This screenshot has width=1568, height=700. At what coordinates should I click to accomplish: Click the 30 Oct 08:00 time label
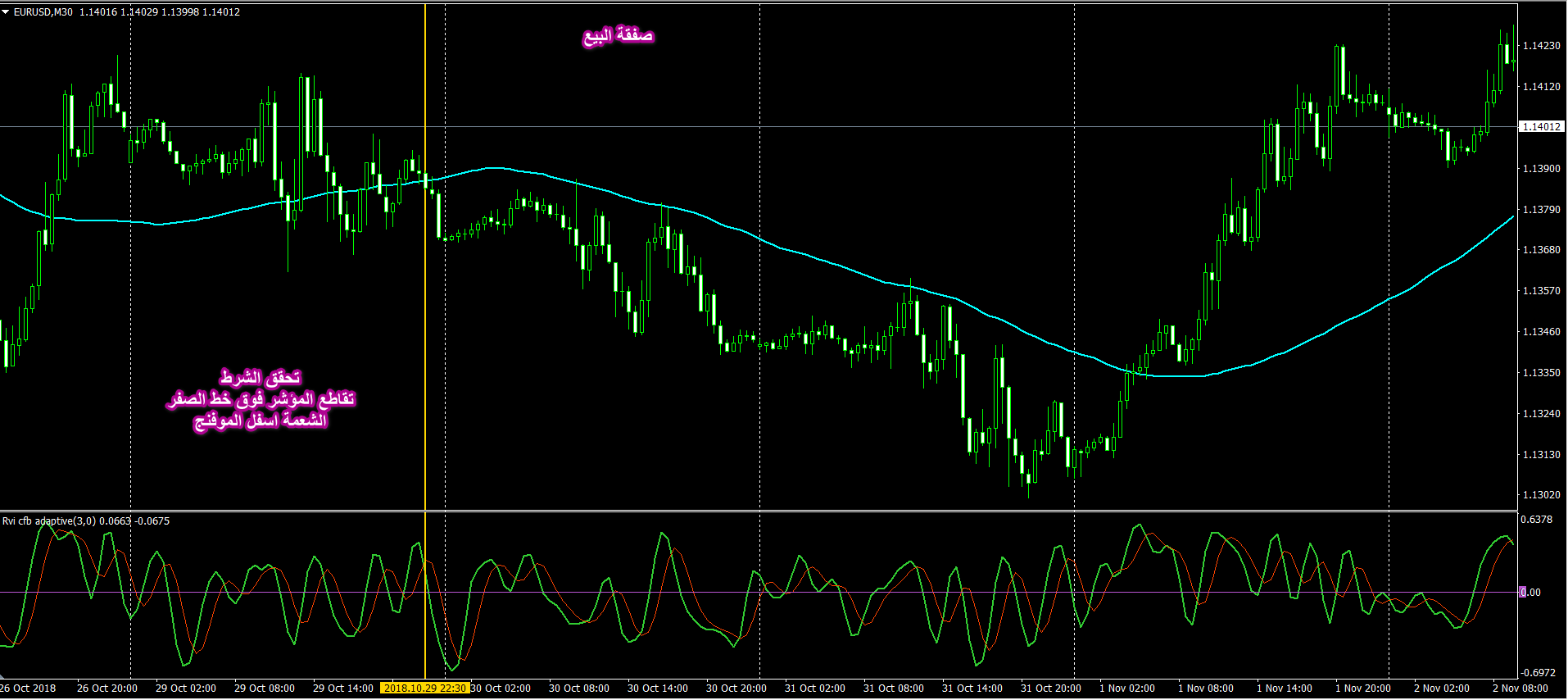coord(578,689)
